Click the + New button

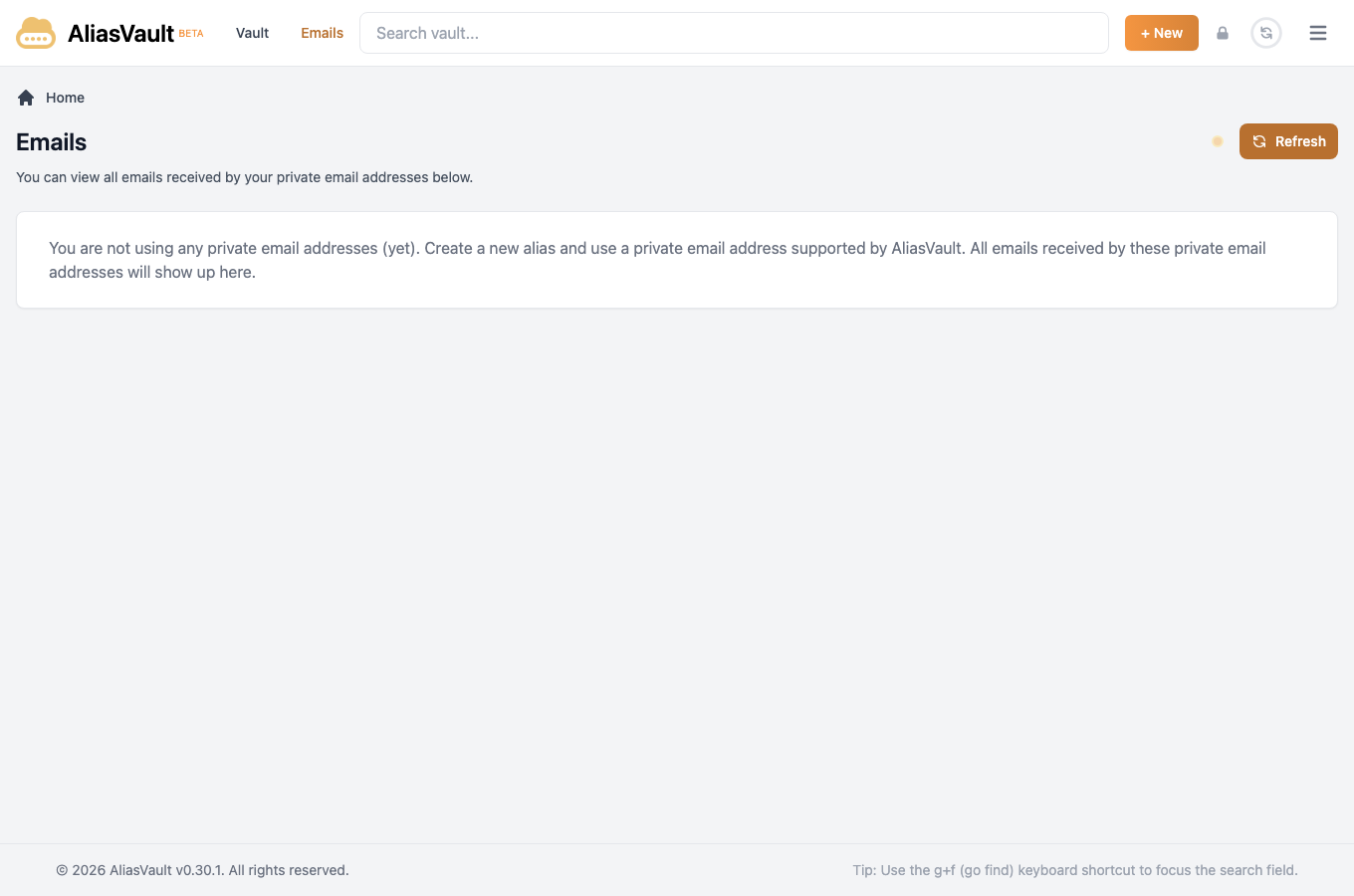pos(1161,33)
